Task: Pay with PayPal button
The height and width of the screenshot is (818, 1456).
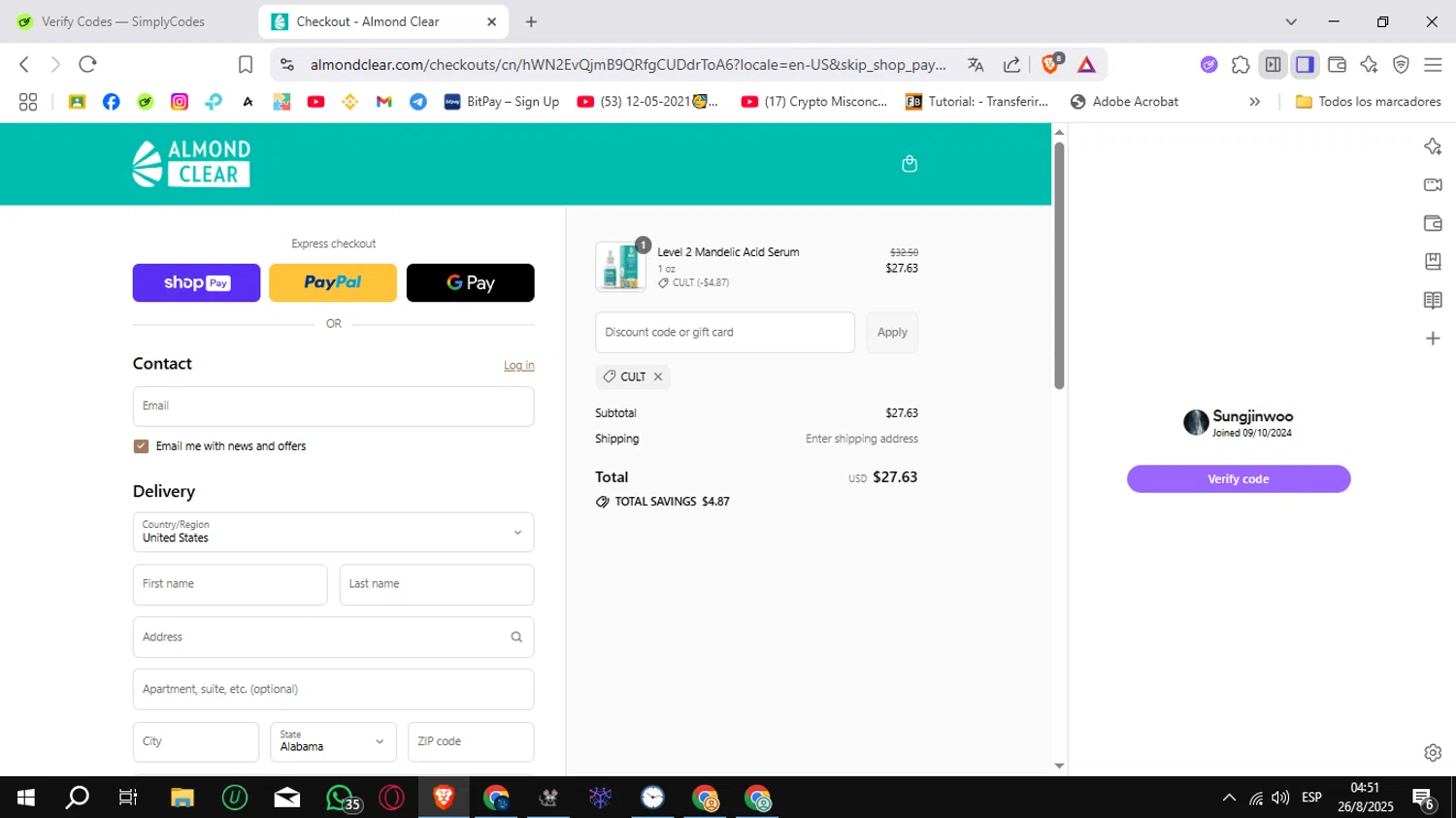Action: (333, 283)
